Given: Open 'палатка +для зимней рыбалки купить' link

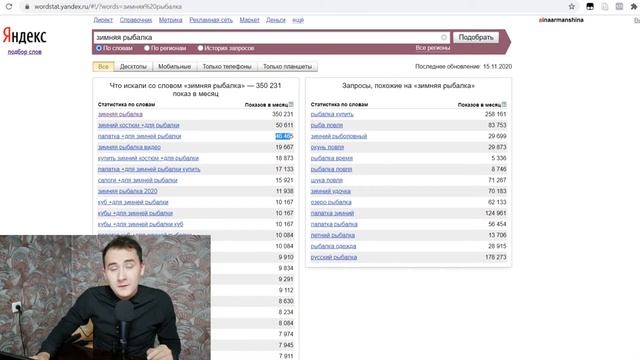Looking at the screenshot, I should click(149, 169).
